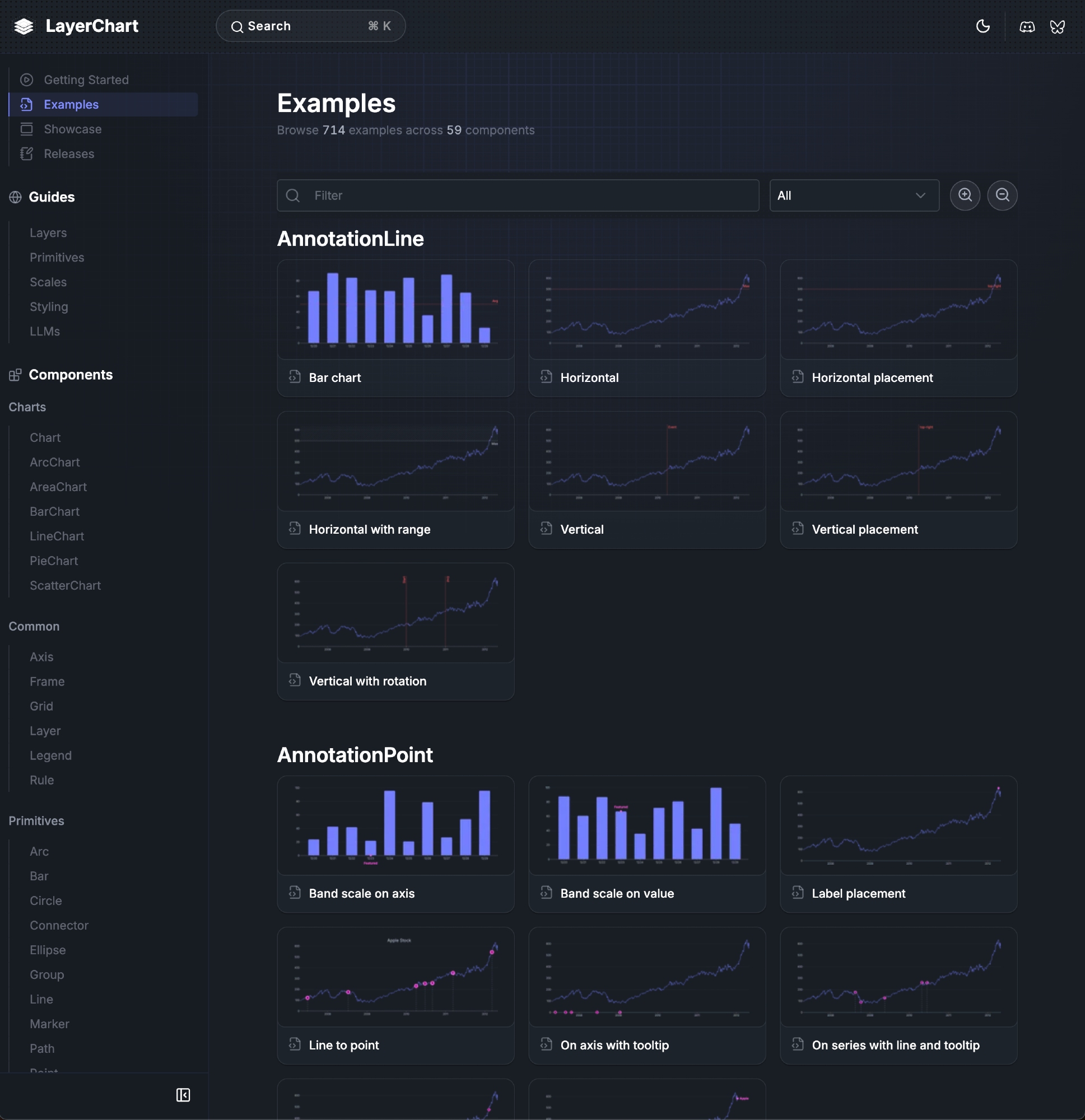Image resolution: width=1085 pixels, height=1120 pixels.
Task: Open the Discord link icon
Action: 1027,26
